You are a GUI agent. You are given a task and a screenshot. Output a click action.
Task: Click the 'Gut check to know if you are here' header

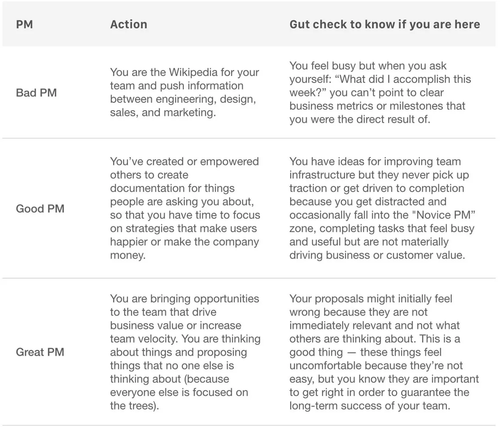coord(385,24)
